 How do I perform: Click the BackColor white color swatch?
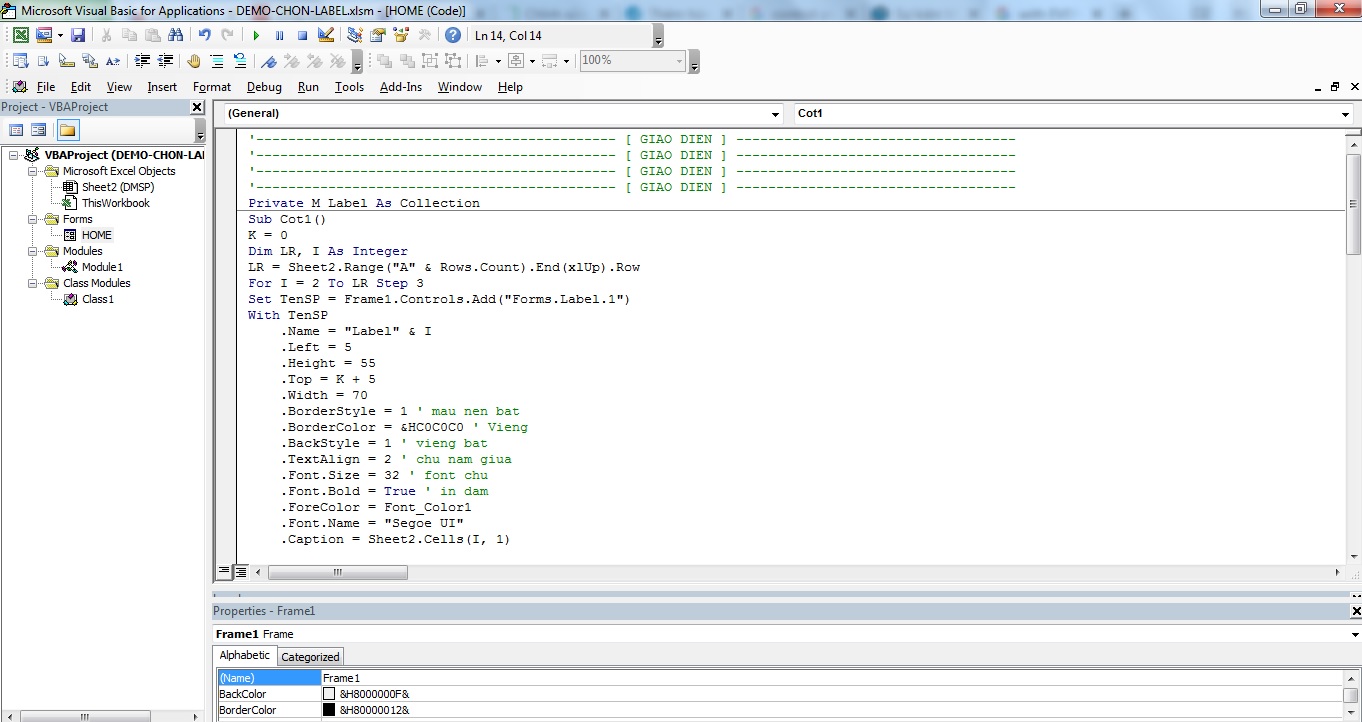pos(329,694)
